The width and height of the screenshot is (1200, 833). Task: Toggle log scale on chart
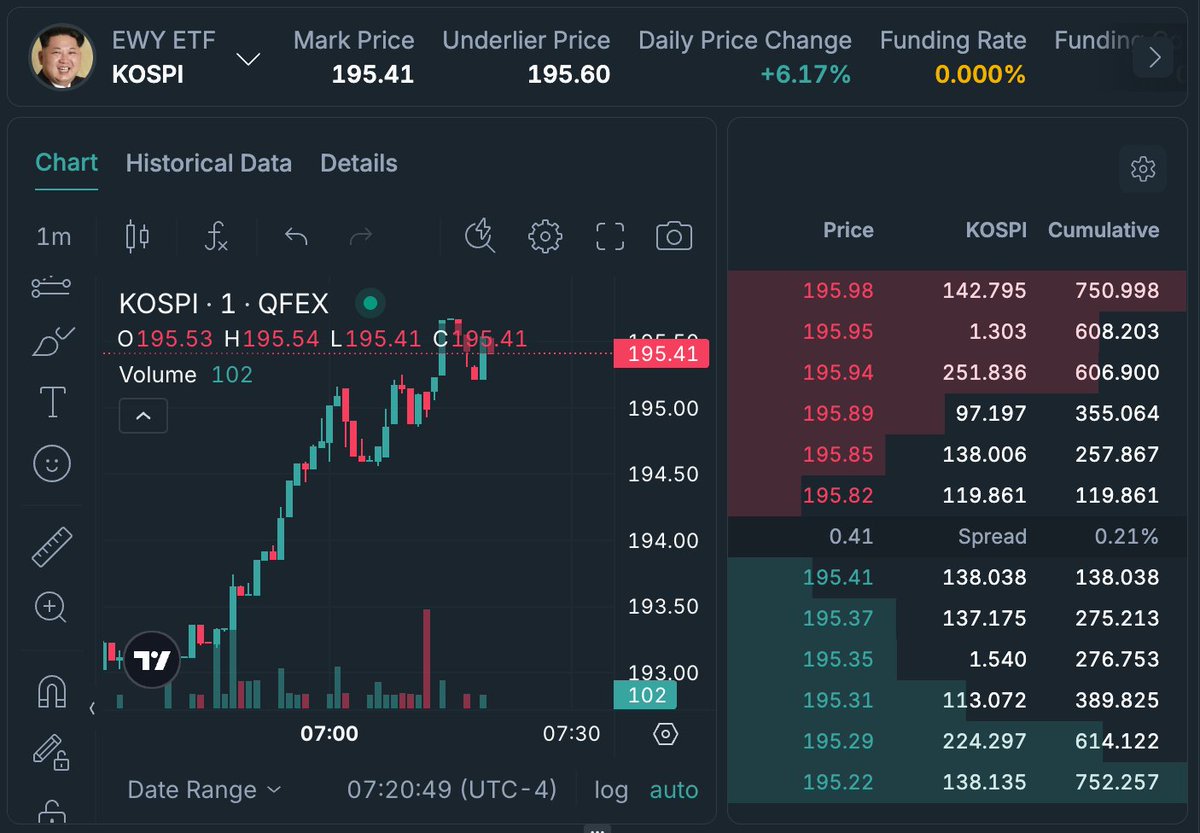tap(611, 790)
